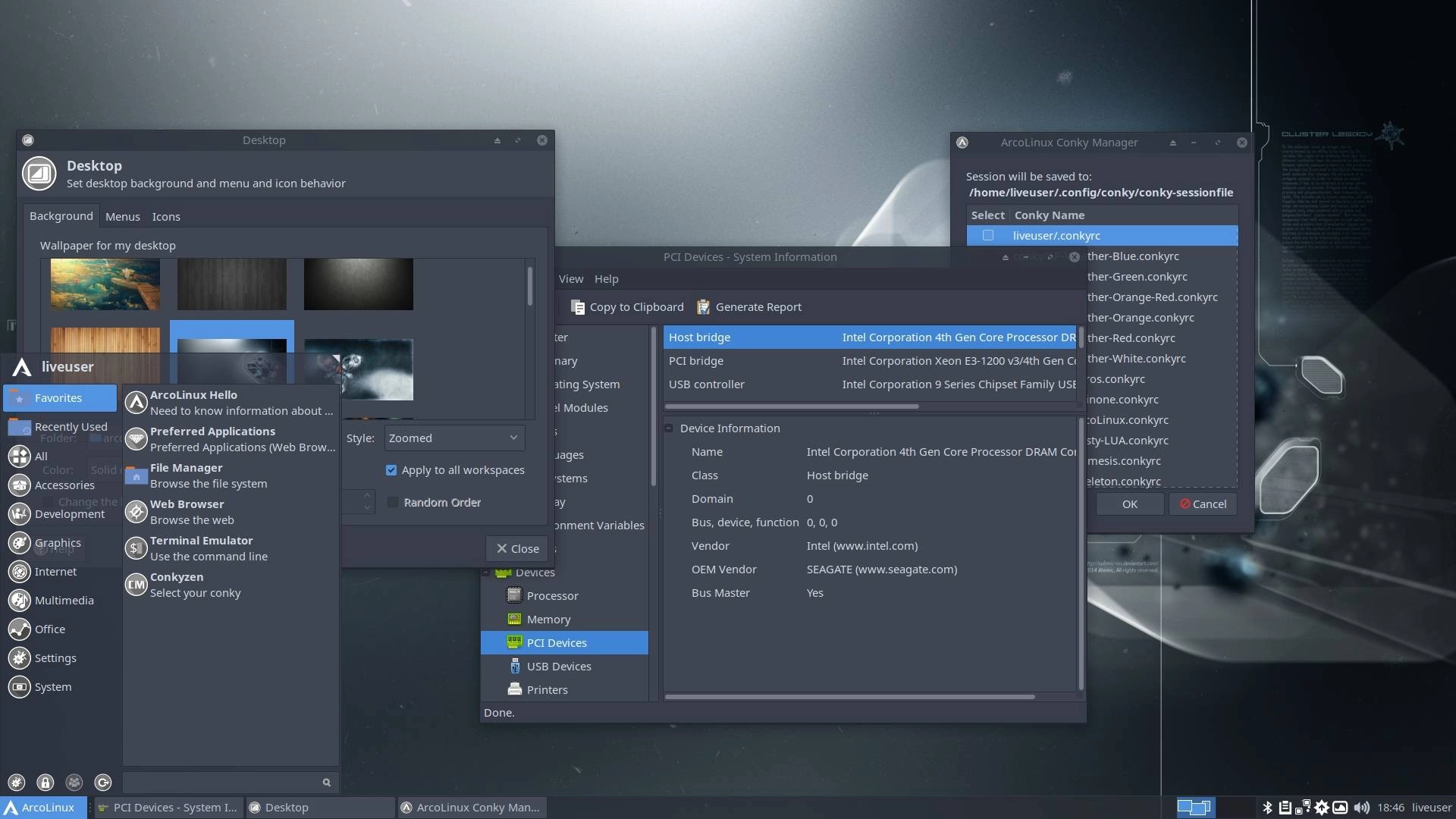Viewport: 1456px width, 819px height.
Task: Switch to the Icons tab in Desktop settings
Action: pos(166,217)
